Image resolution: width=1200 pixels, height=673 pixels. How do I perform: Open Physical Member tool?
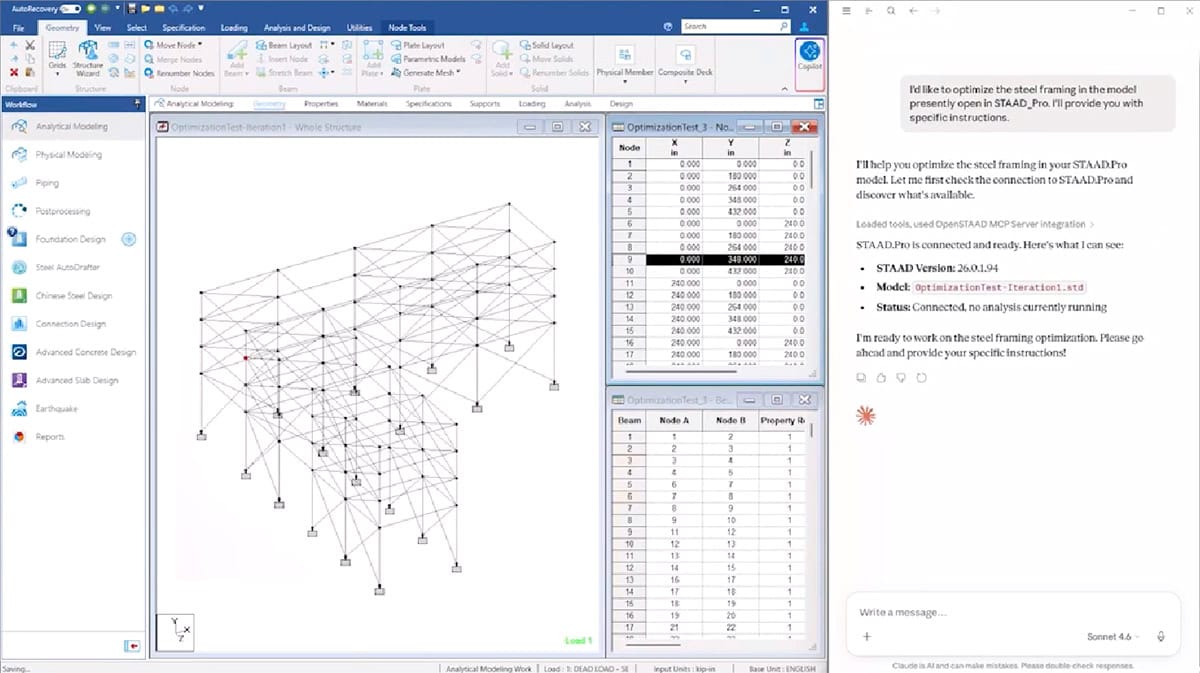624,62
